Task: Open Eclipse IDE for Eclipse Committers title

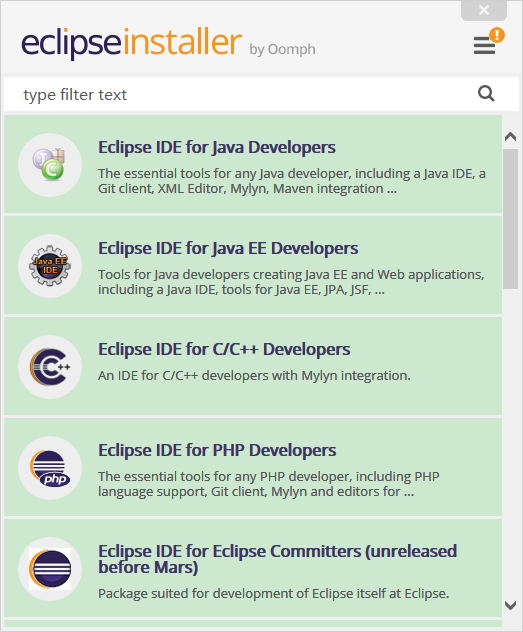Action: point(278,559)
